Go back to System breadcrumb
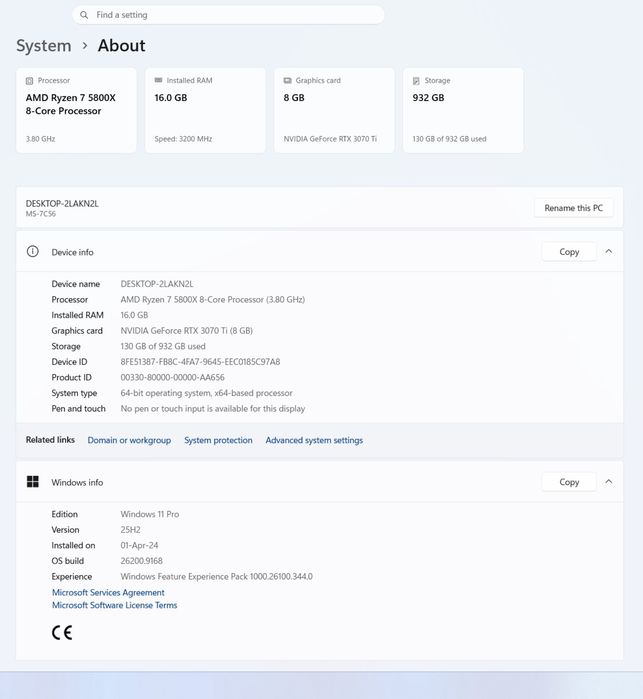The width and height of the screenshot is (643, 699). pyautogui.click(x=44, y=45)
